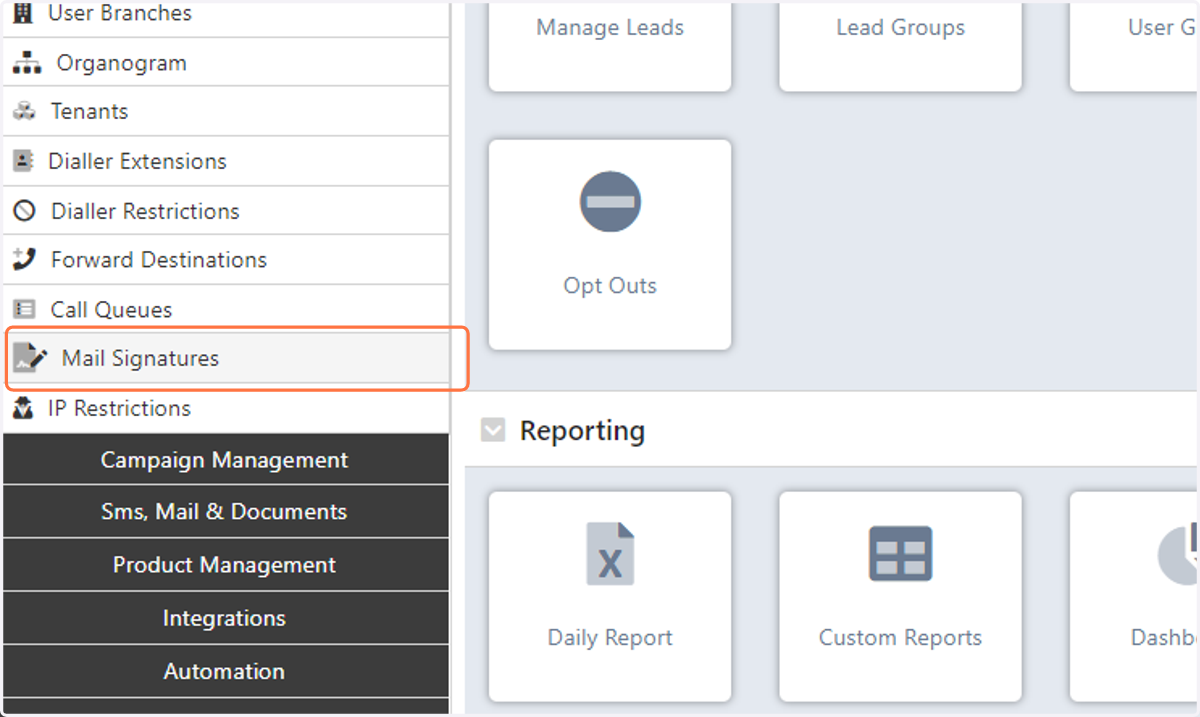This screenshot has height=717, width=1200.
Task: Go to Forward Destinations
Action: [226, 260]
